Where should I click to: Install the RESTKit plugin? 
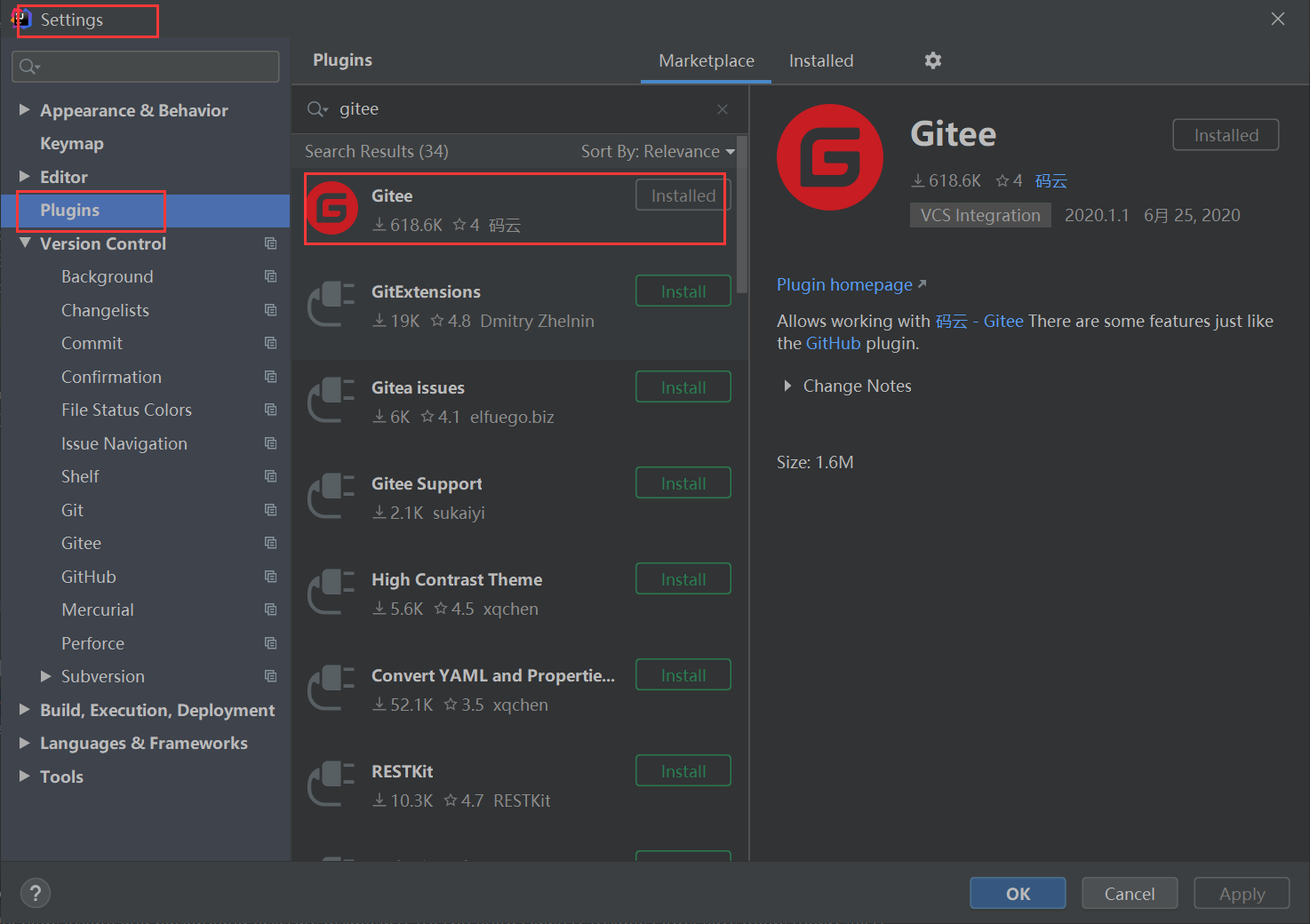683,771
